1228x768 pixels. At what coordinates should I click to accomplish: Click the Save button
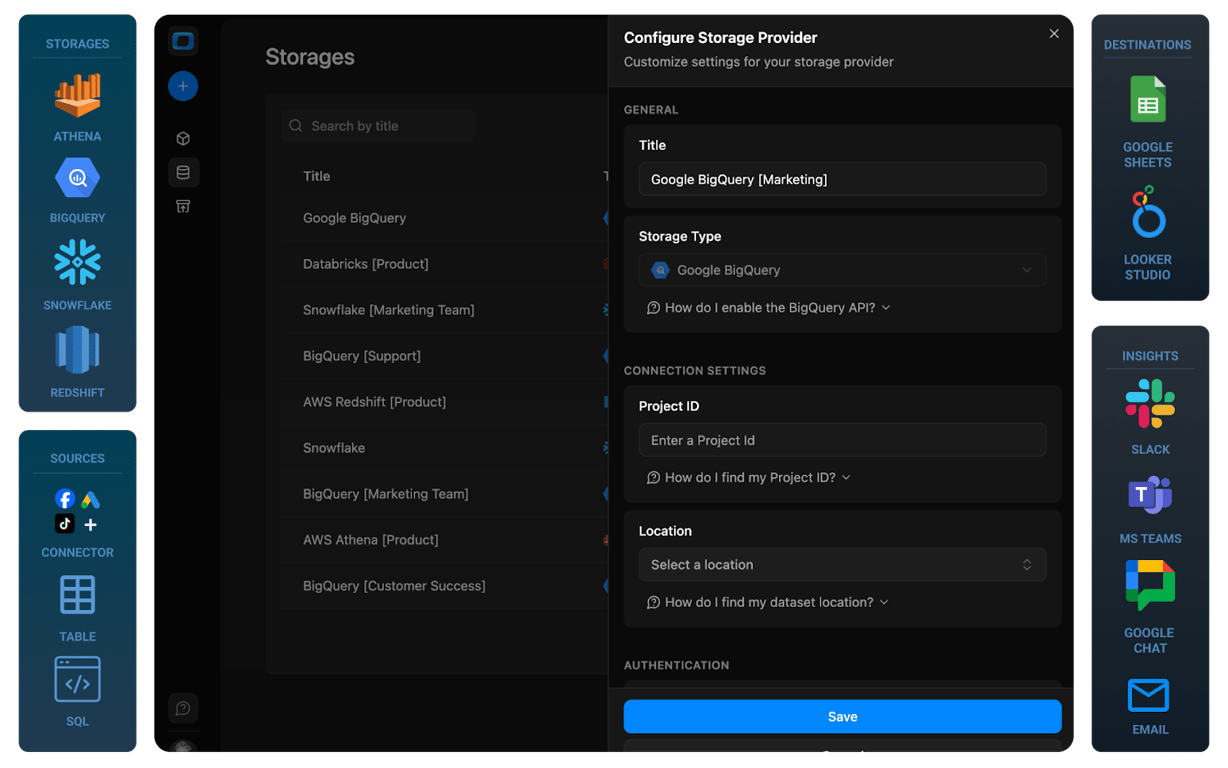click(842, 717)
